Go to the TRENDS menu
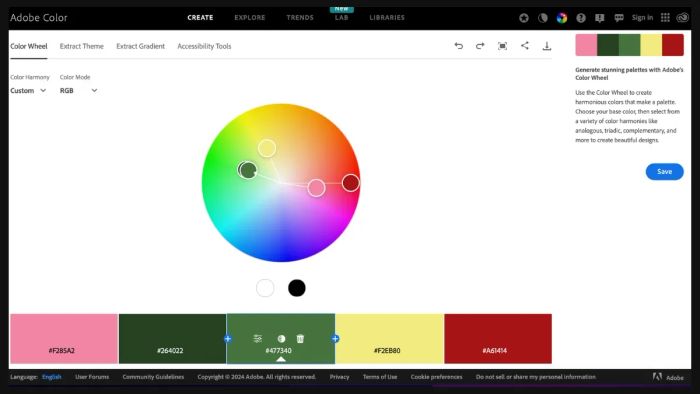The height and width of the screenshot is (394, 700). (300, 17)
